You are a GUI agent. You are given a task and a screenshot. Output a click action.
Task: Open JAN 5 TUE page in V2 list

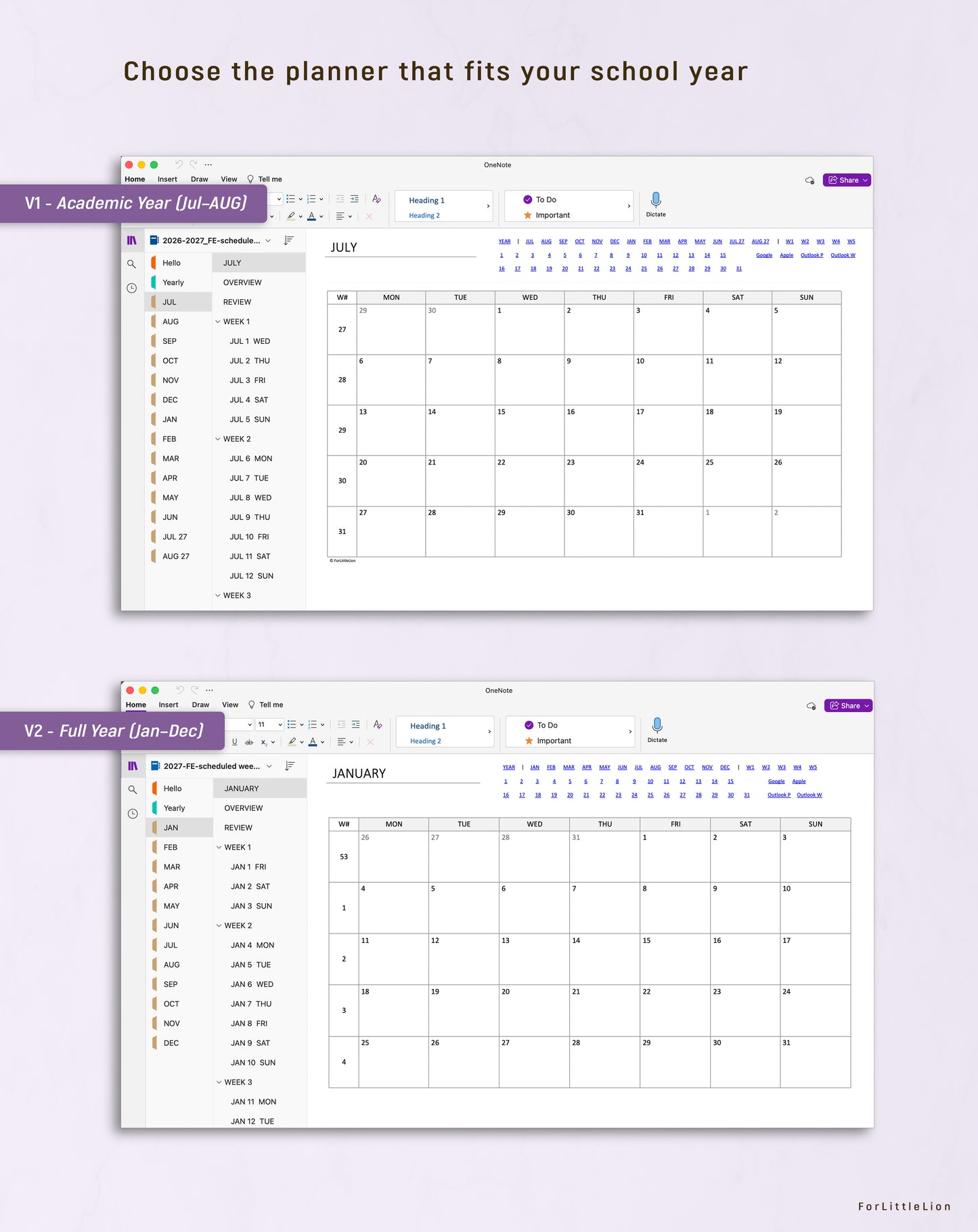pos(250,965)
